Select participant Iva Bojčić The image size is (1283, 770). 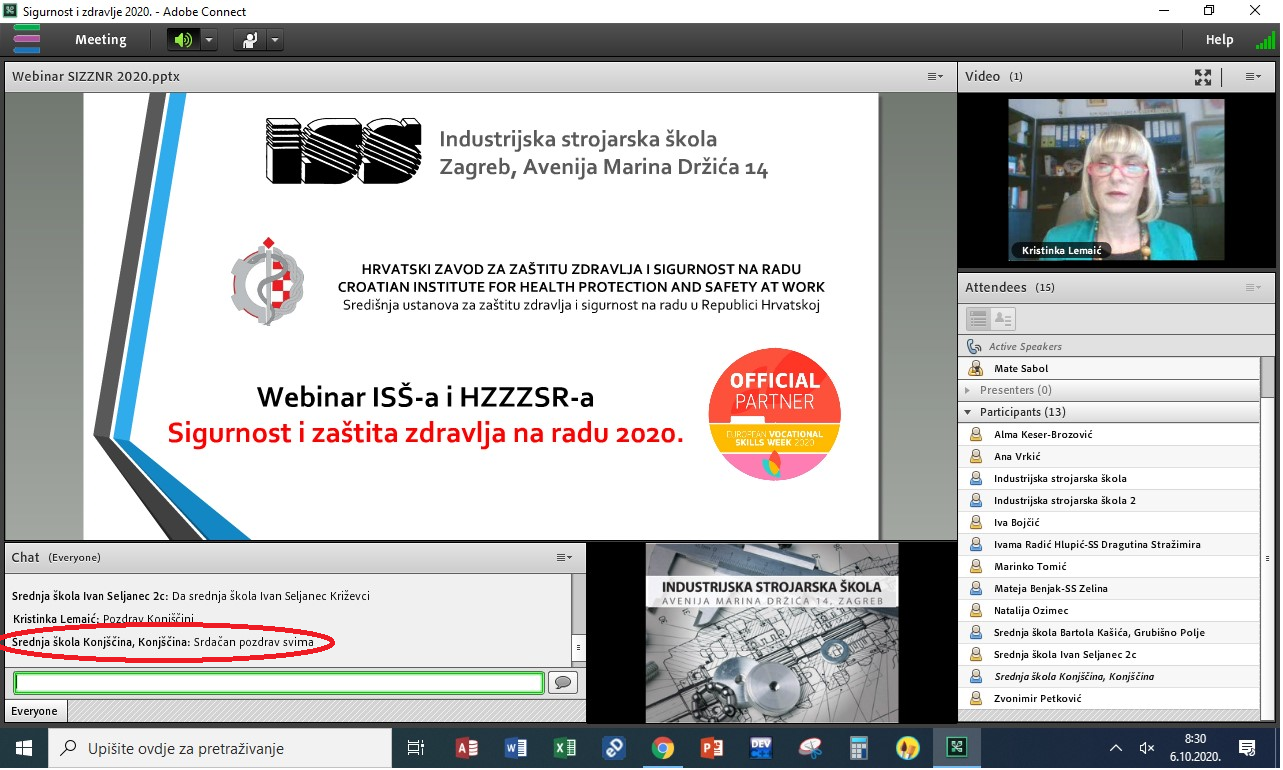1109,523
